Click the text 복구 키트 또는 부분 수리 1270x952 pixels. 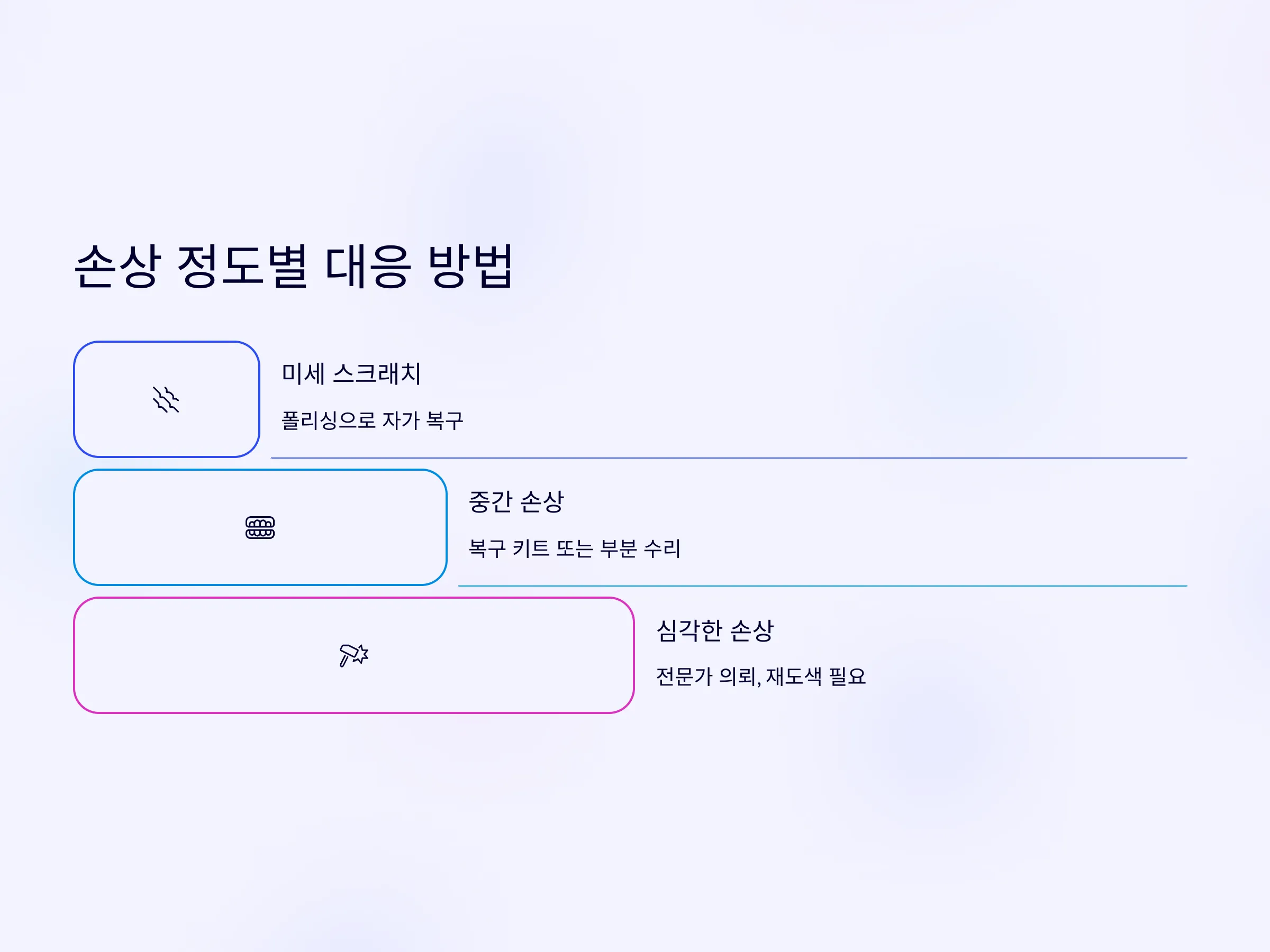click(574, 548)
